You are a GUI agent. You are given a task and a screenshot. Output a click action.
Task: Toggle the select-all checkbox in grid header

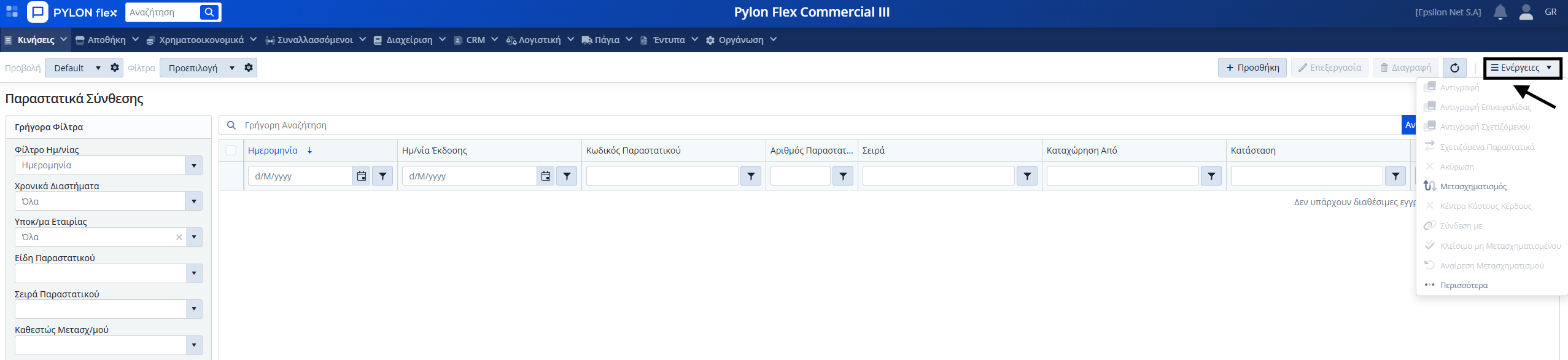[x=231, y=151]
